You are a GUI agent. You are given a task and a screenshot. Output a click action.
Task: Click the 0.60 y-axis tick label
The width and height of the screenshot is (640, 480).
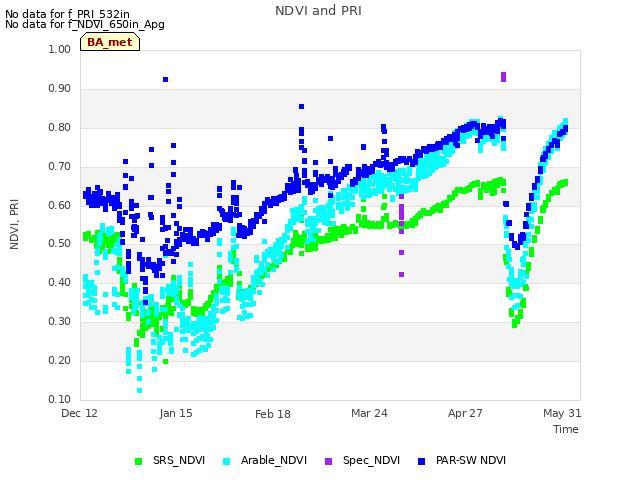(x=60, y=205)
